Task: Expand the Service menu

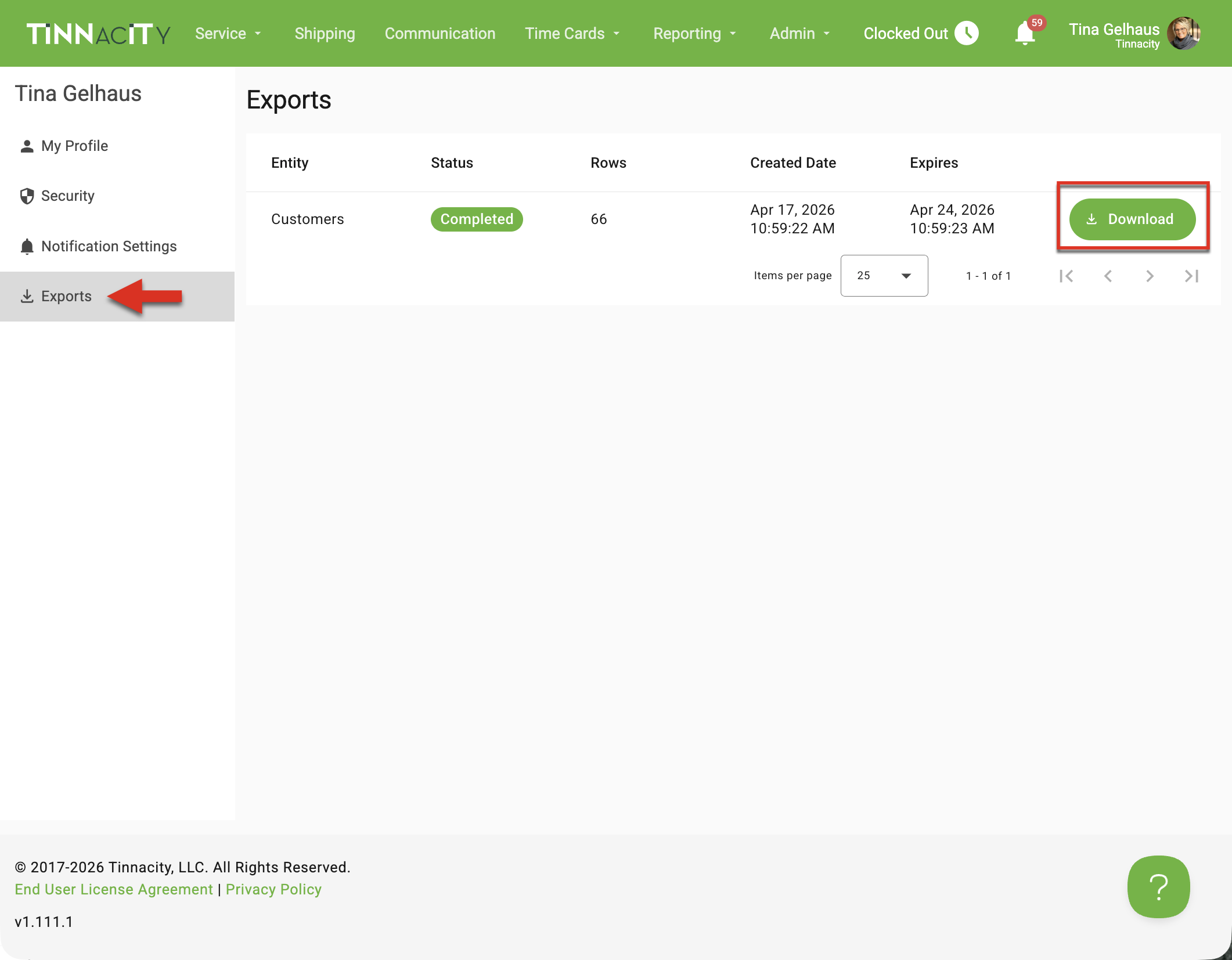Action: 228,34
